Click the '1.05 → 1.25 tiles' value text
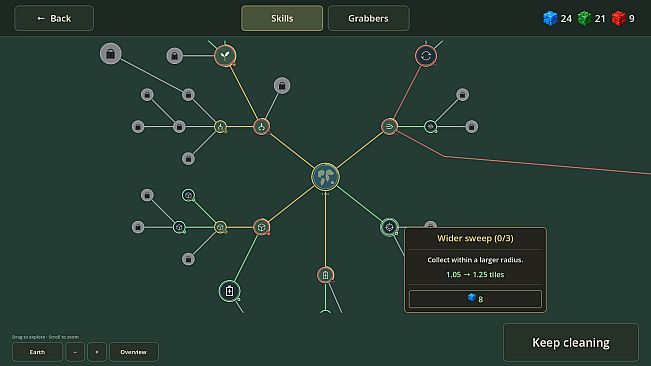The height and width of the screenshot is (366, 651). point(475,275)
